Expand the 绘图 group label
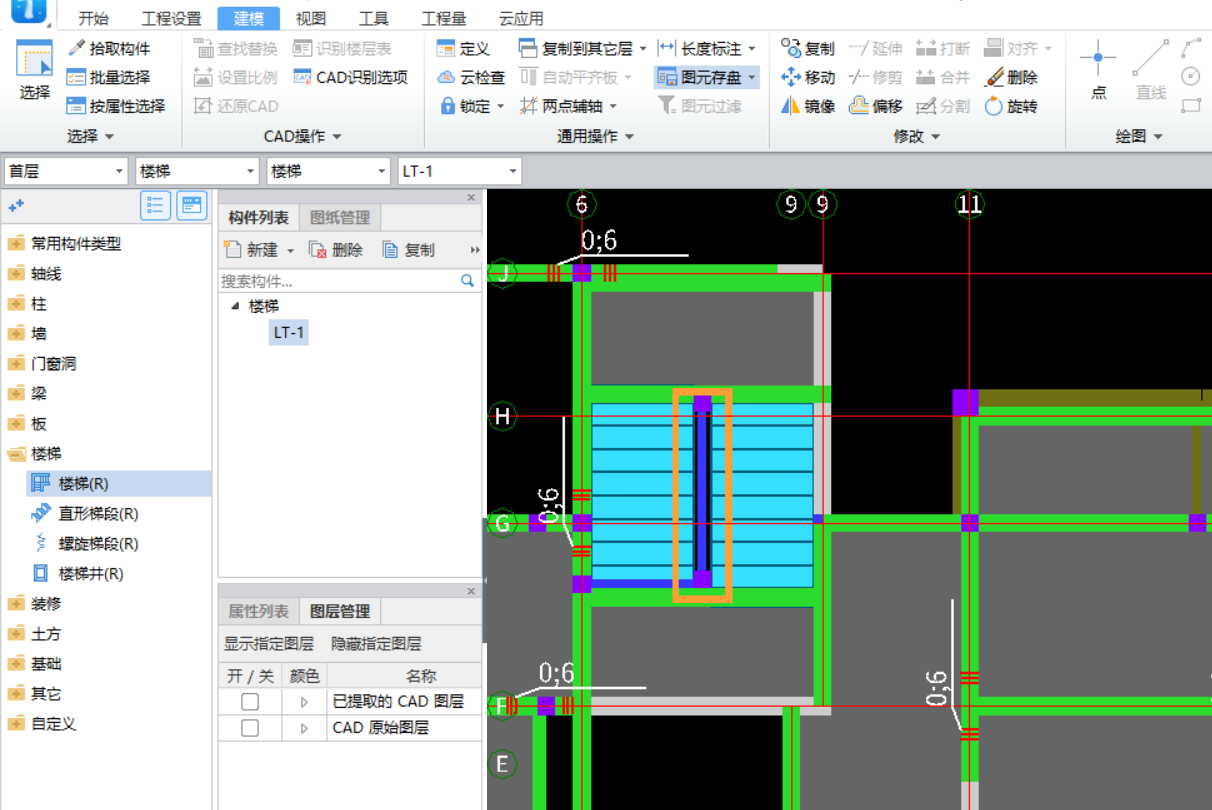Image resolution: width=1212 pixels, height=810 pixels. [1139, 136]
